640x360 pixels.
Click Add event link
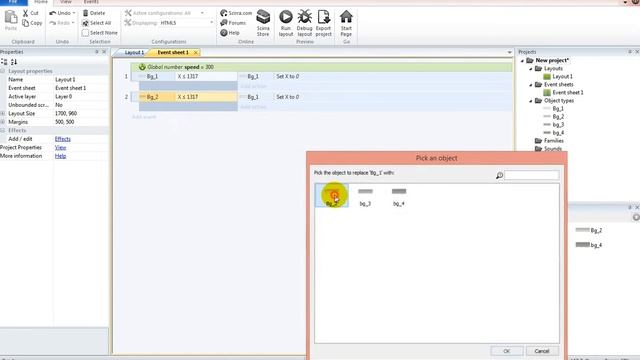pyautogui.click(x=144, y=117)
